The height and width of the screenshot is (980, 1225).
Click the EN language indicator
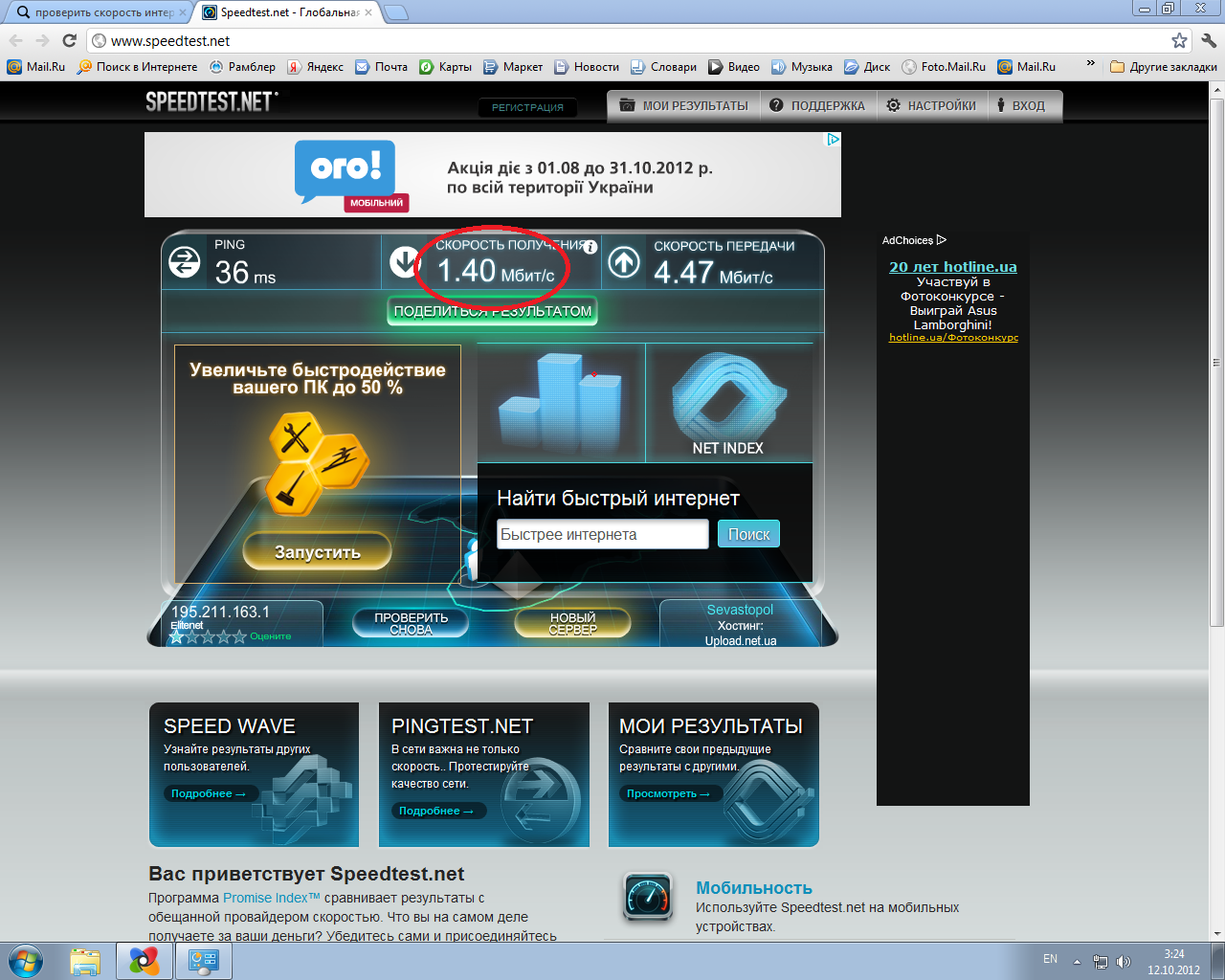[x=1050, y=959]
